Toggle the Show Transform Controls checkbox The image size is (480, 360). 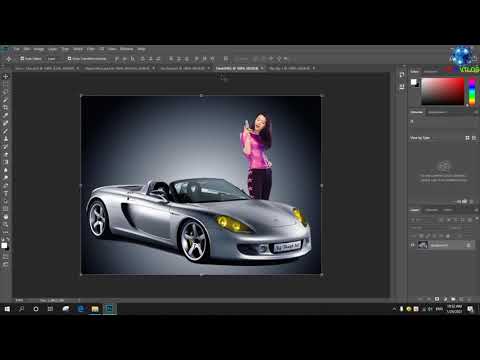pyautogui.click(x=69, y=59)
